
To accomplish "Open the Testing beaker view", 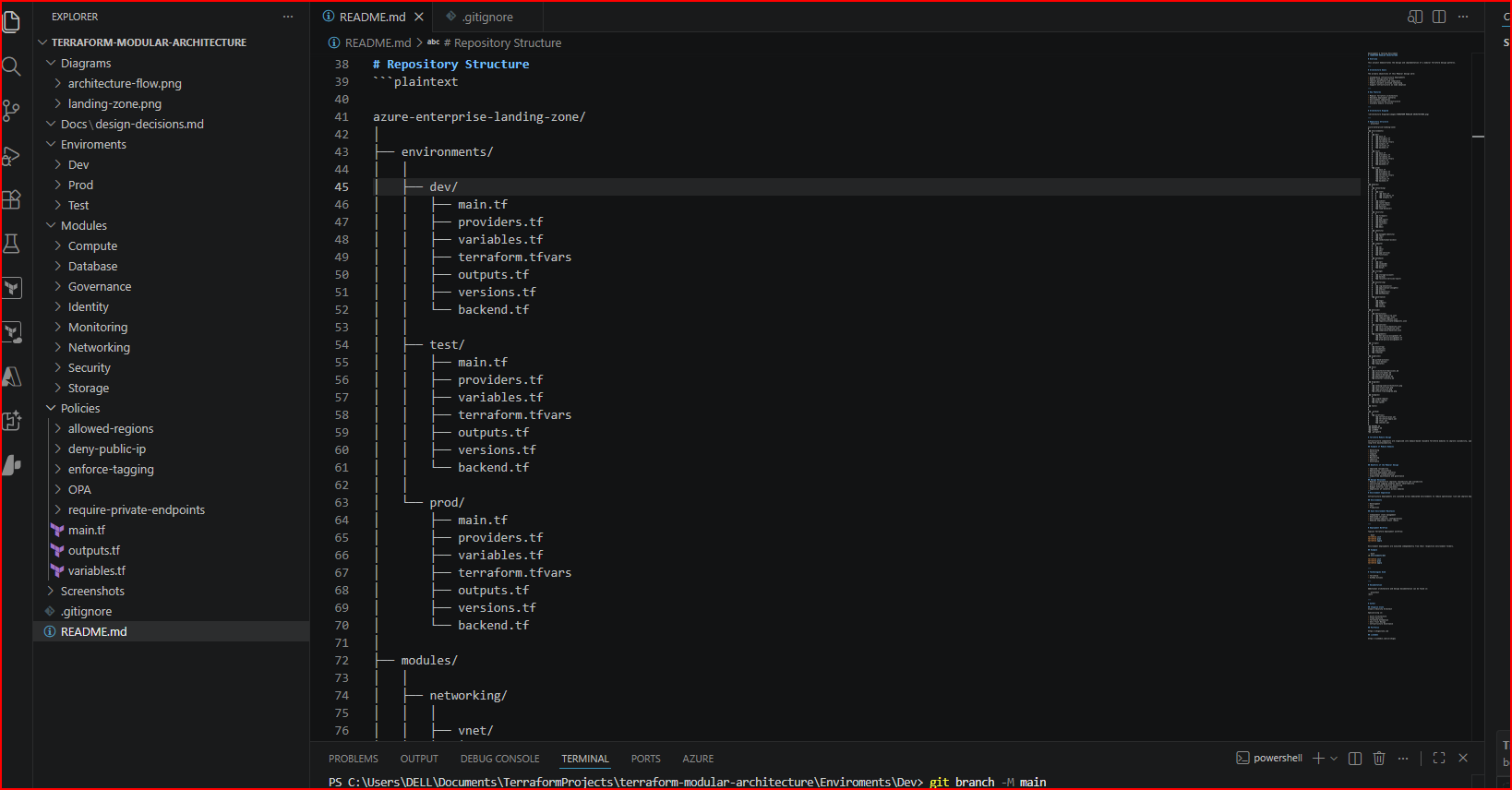I will click(12, 244).
